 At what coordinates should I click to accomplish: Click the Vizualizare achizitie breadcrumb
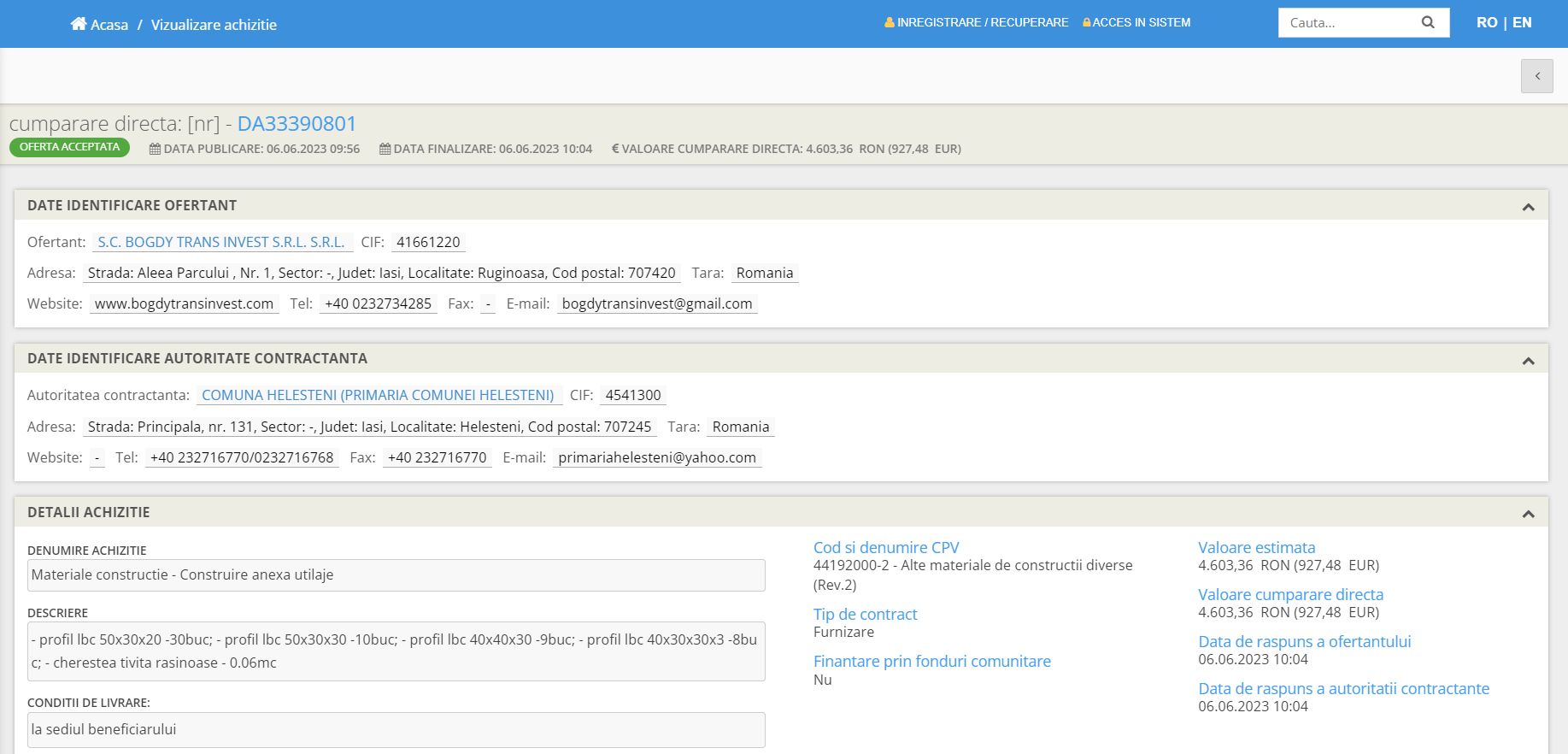tap(214, 25)
